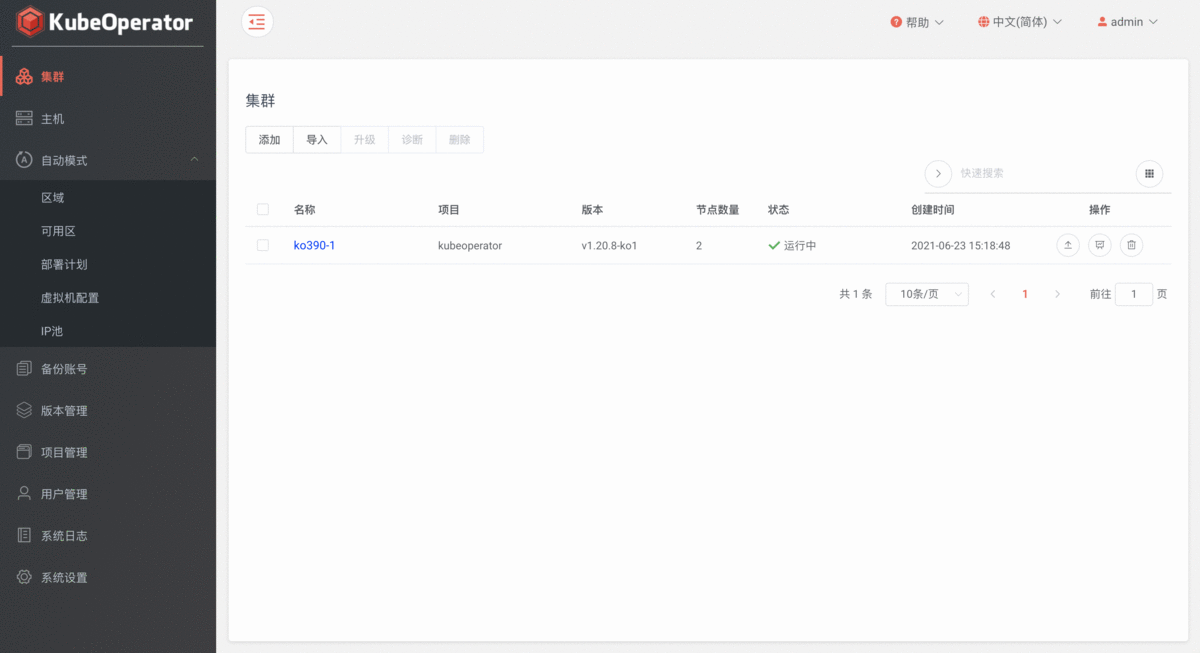The height and width of the screenshot is (656, 1200).
Task: Click the green running status checkmark
Action: [774, 245]
